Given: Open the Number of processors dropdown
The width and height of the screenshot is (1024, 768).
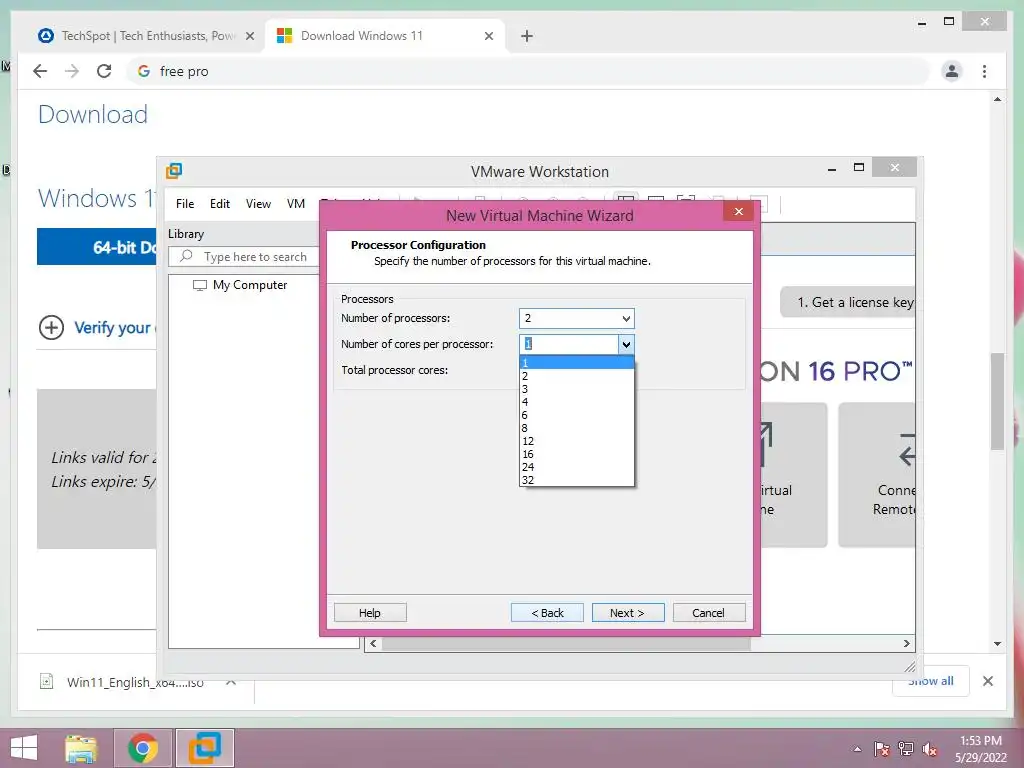Looking at the screenshot, I should click(577, 318).
